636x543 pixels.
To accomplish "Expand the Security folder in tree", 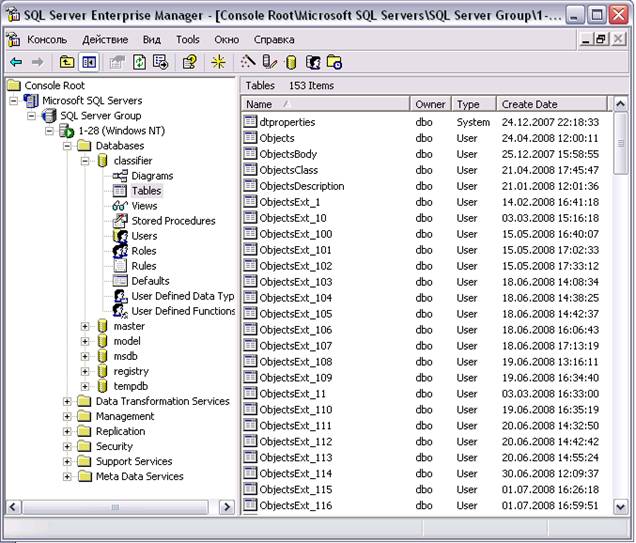I will pos(67,446).
